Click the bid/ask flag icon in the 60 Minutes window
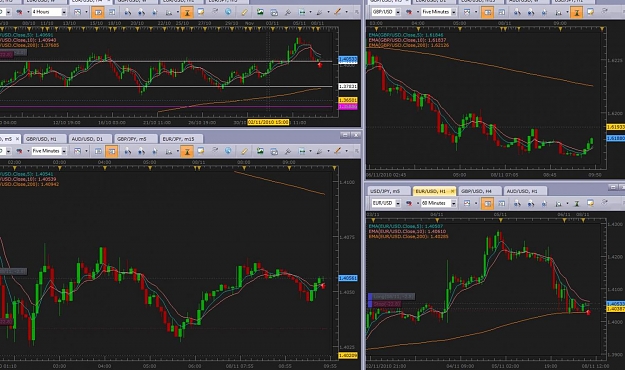The height and width of the screenshot is (370, 625). (x=409, y=203)
